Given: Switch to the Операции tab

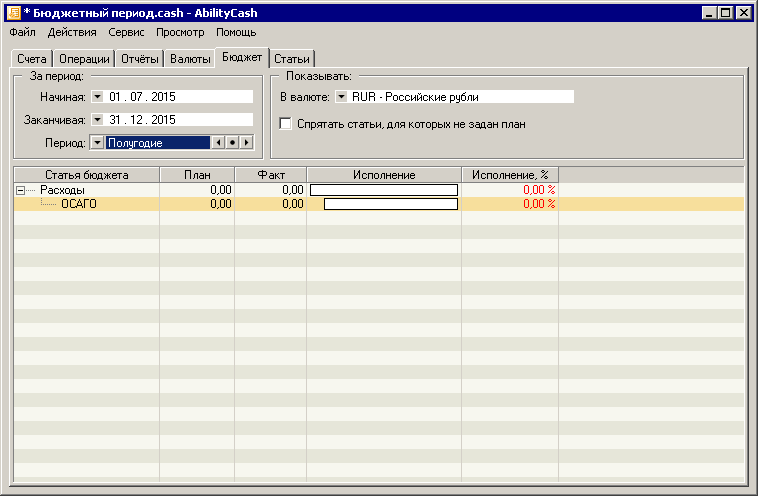Looking at the screenshot, I should click(83, 59).
